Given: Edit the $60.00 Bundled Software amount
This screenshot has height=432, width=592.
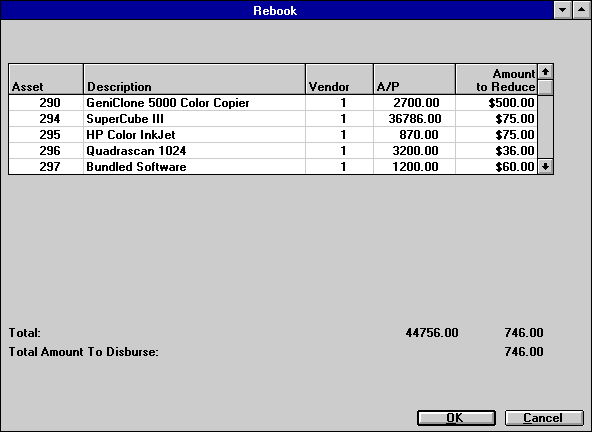Looking at the screenshot, I should [x=496, y=167].
